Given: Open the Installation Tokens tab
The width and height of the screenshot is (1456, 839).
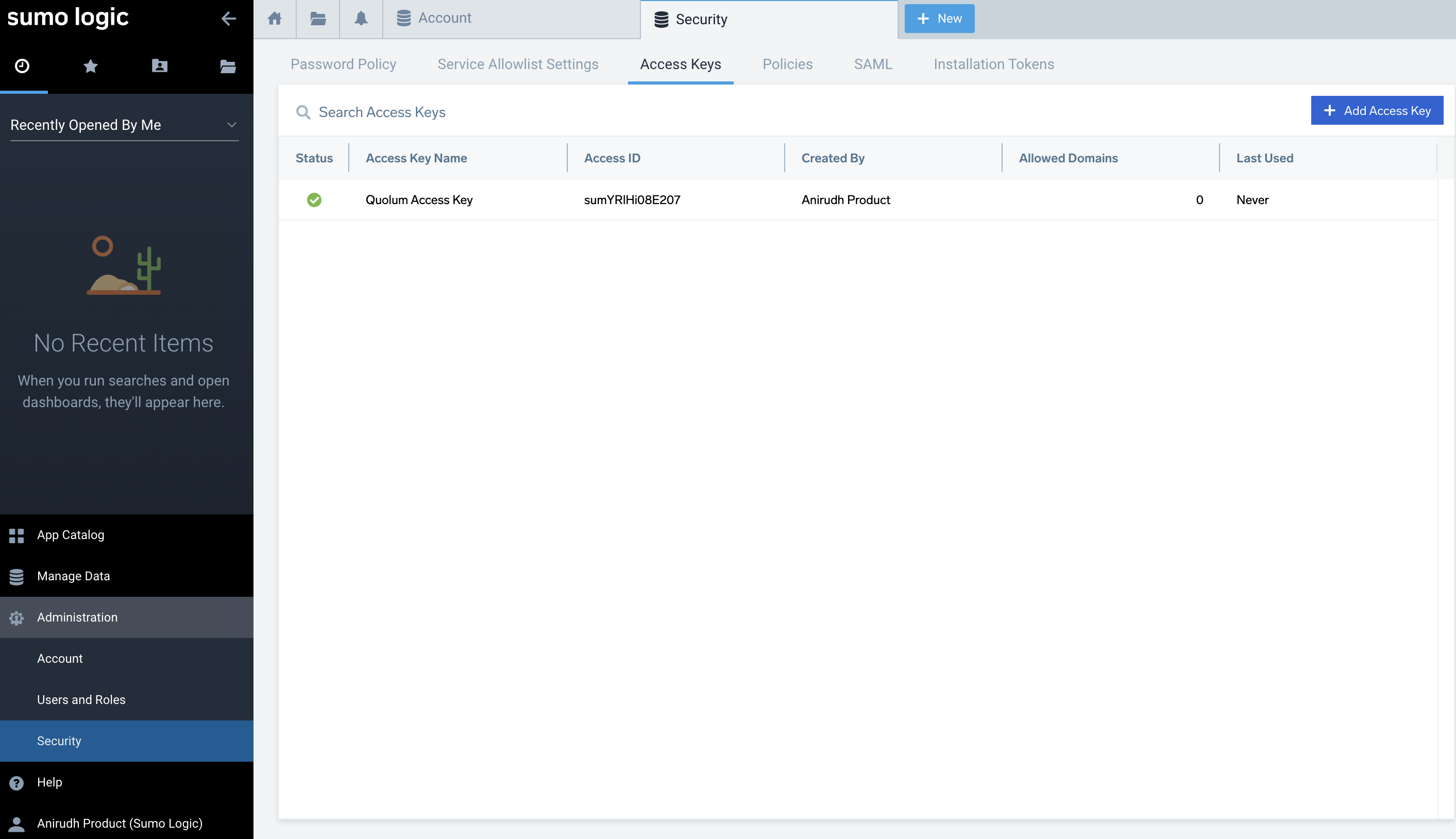Looking at the screenshot, I should tap(993, 64).
